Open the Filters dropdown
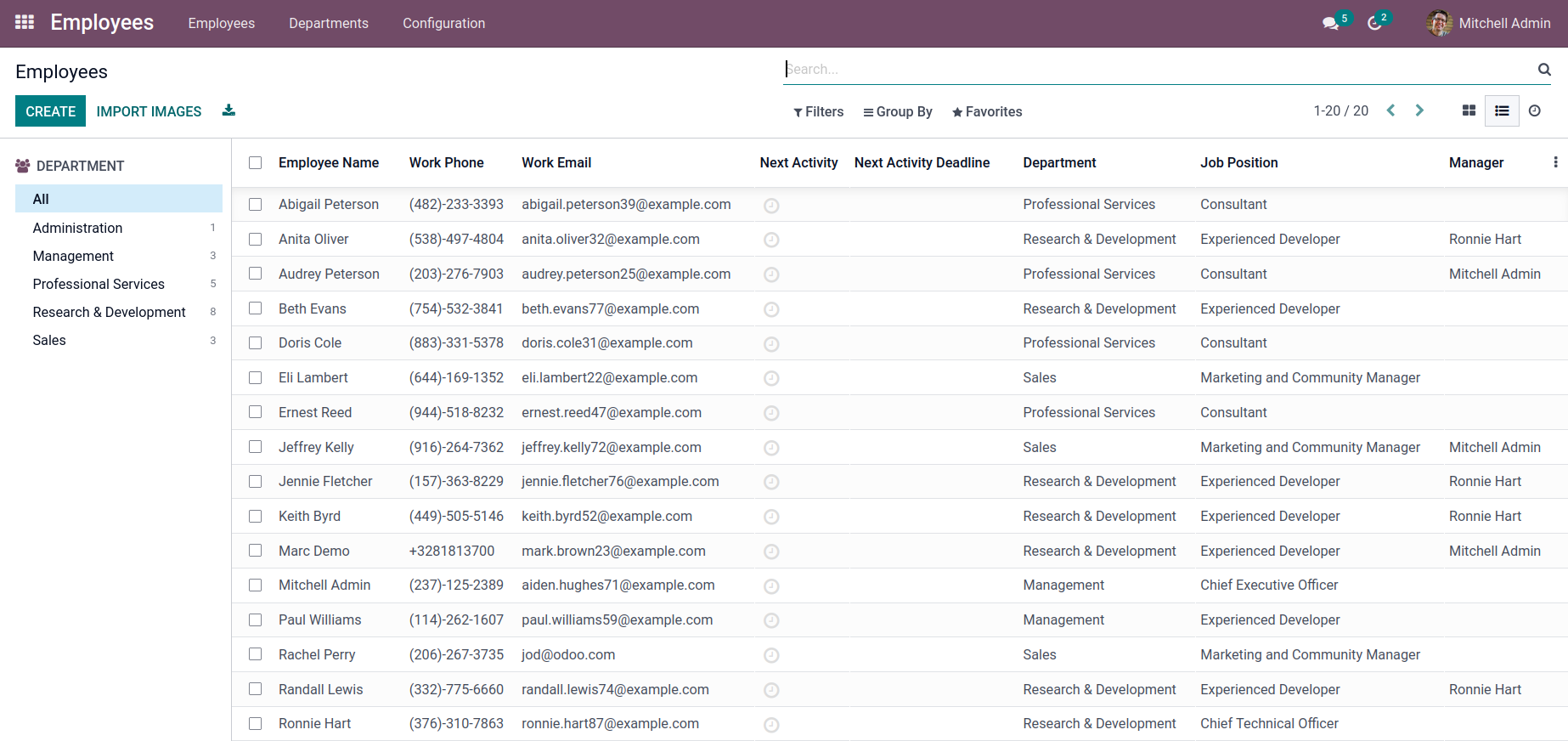This screenshot has width=1568, height=741. coord(818,112)
